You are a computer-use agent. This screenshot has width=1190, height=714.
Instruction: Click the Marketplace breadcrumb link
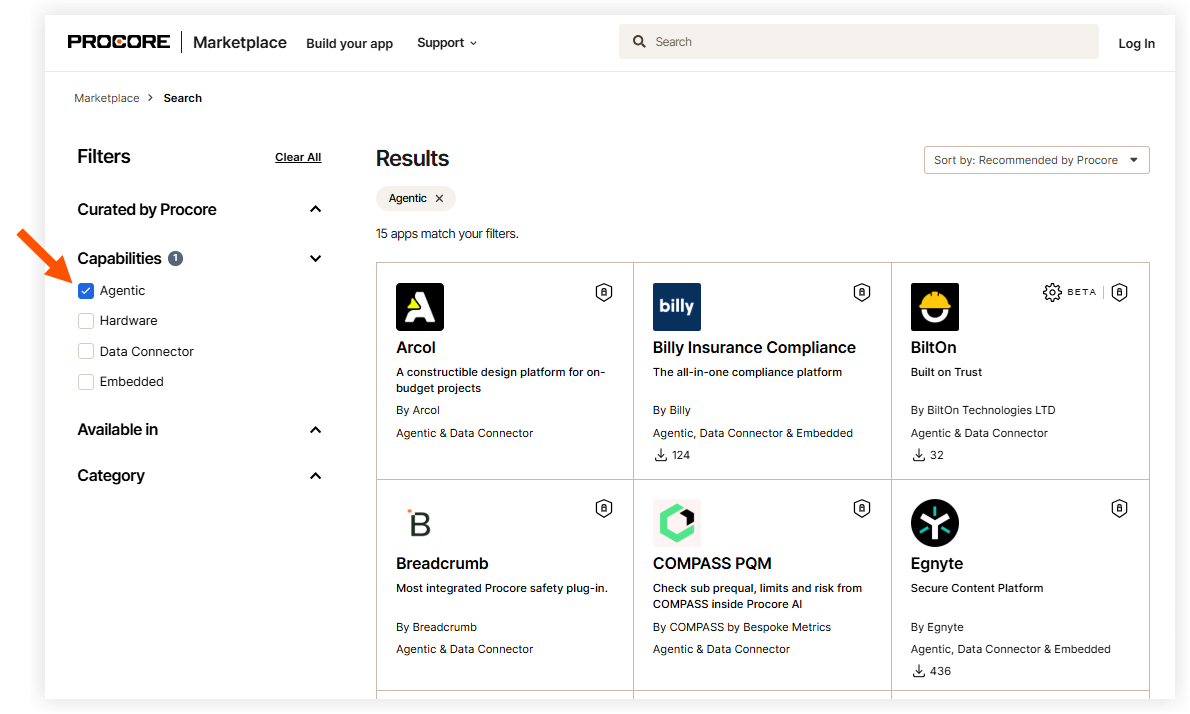[x=107, y=98]
